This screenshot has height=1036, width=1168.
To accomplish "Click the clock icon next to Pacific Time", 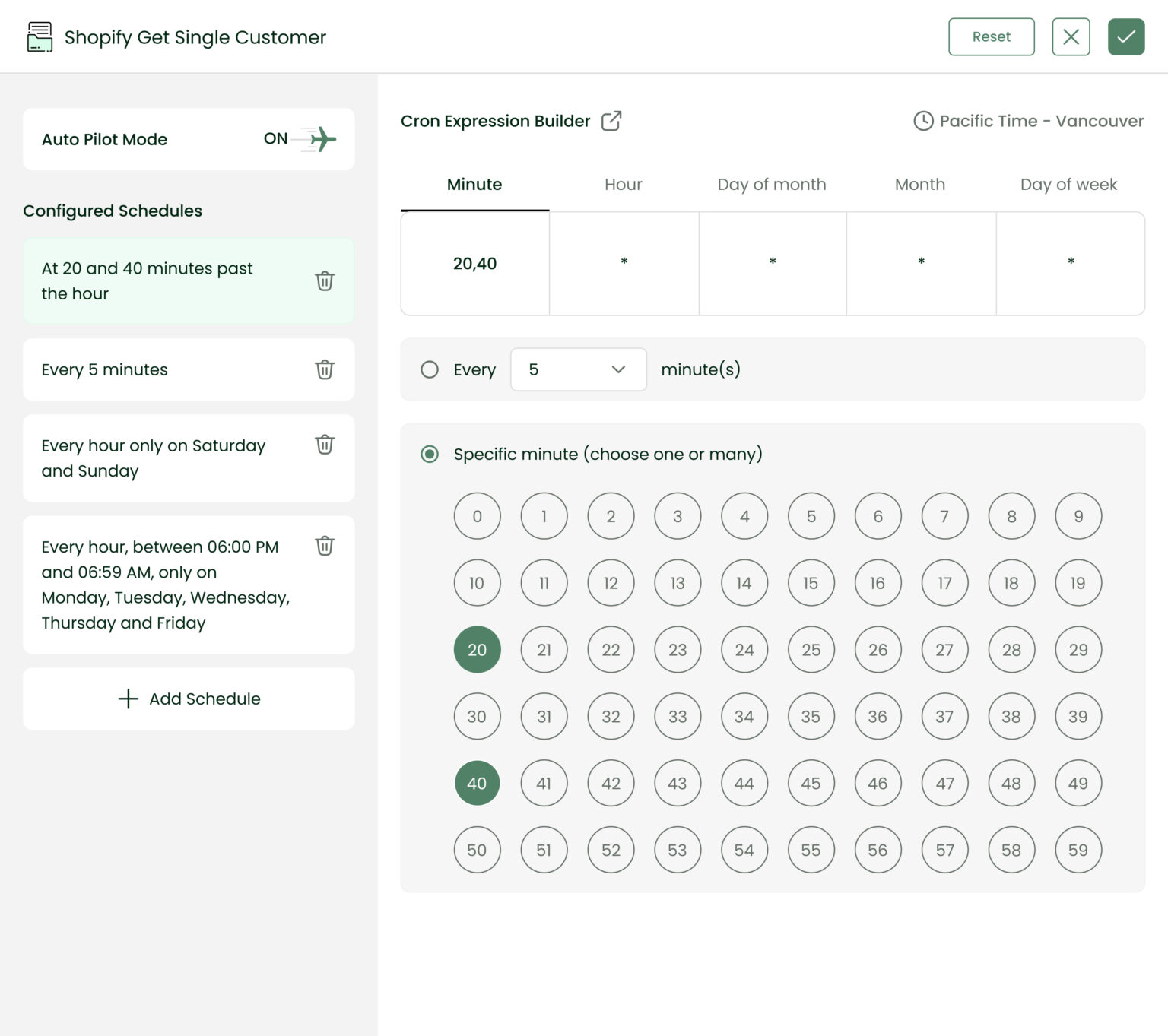I will pos(922,120).
